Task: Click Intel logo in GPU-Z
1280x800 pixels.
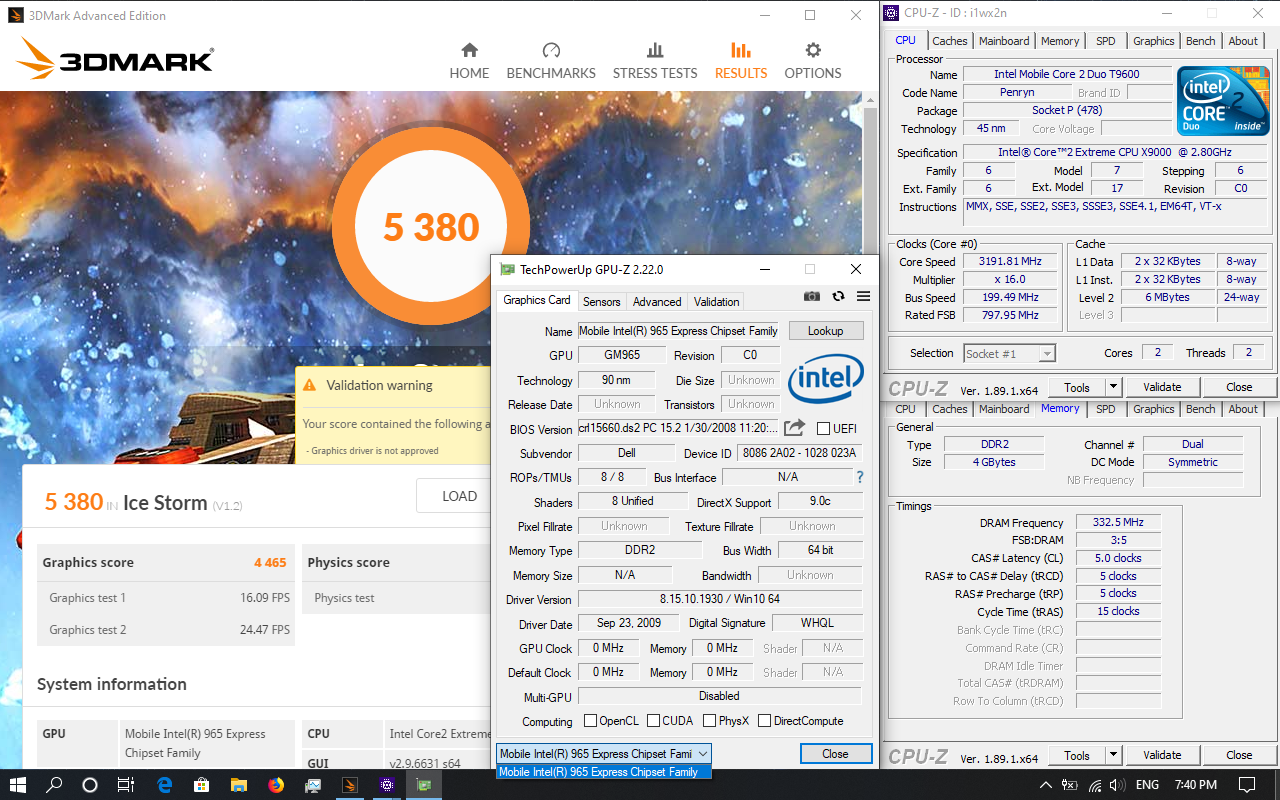Action: click(x=826, y=379)
